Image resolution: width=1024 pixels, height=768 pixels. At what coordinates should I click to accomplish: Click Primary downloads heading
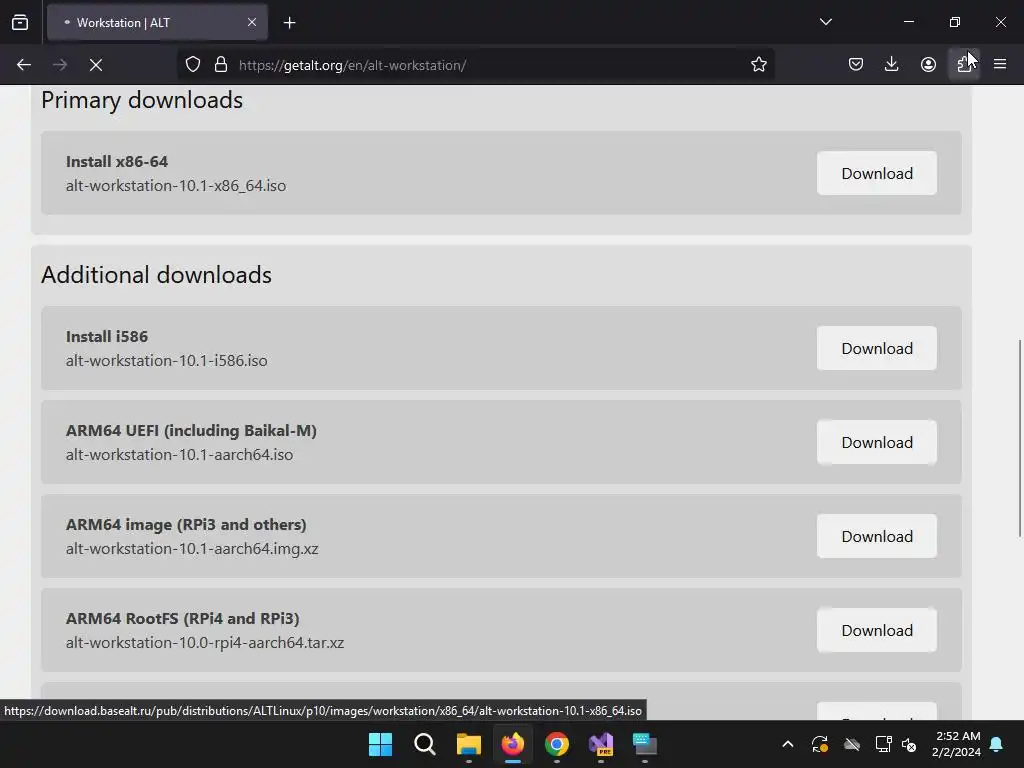pyautogui.click(x=142, y=101)
